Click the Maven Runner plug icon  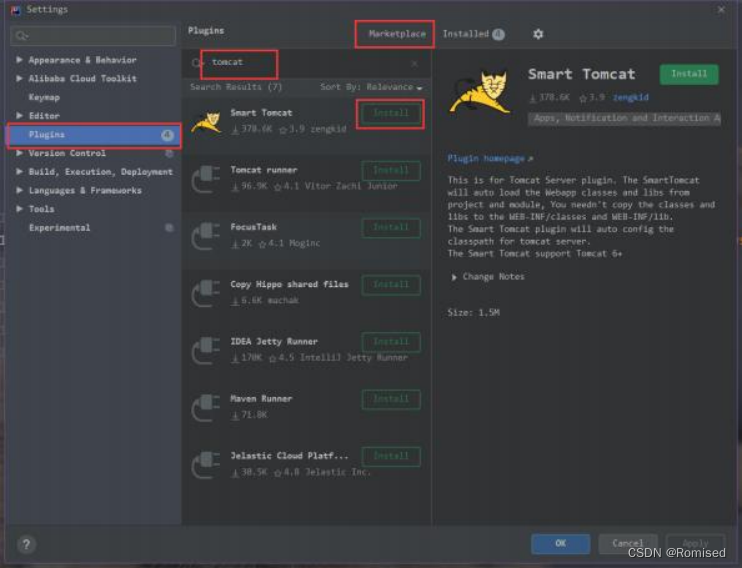coord(206,408)
